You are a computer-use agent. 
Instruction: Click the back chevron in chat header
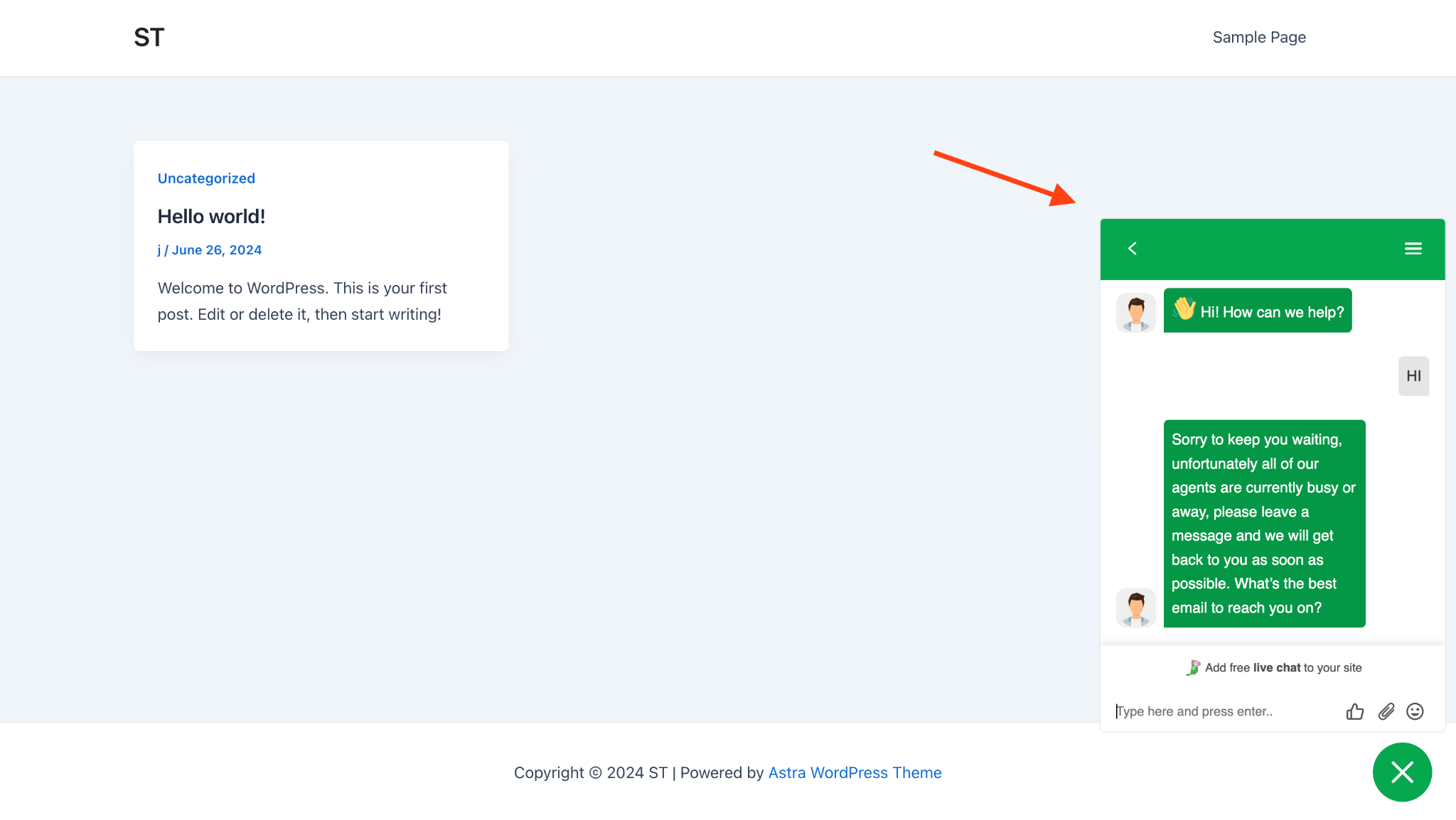point(1133,249)
